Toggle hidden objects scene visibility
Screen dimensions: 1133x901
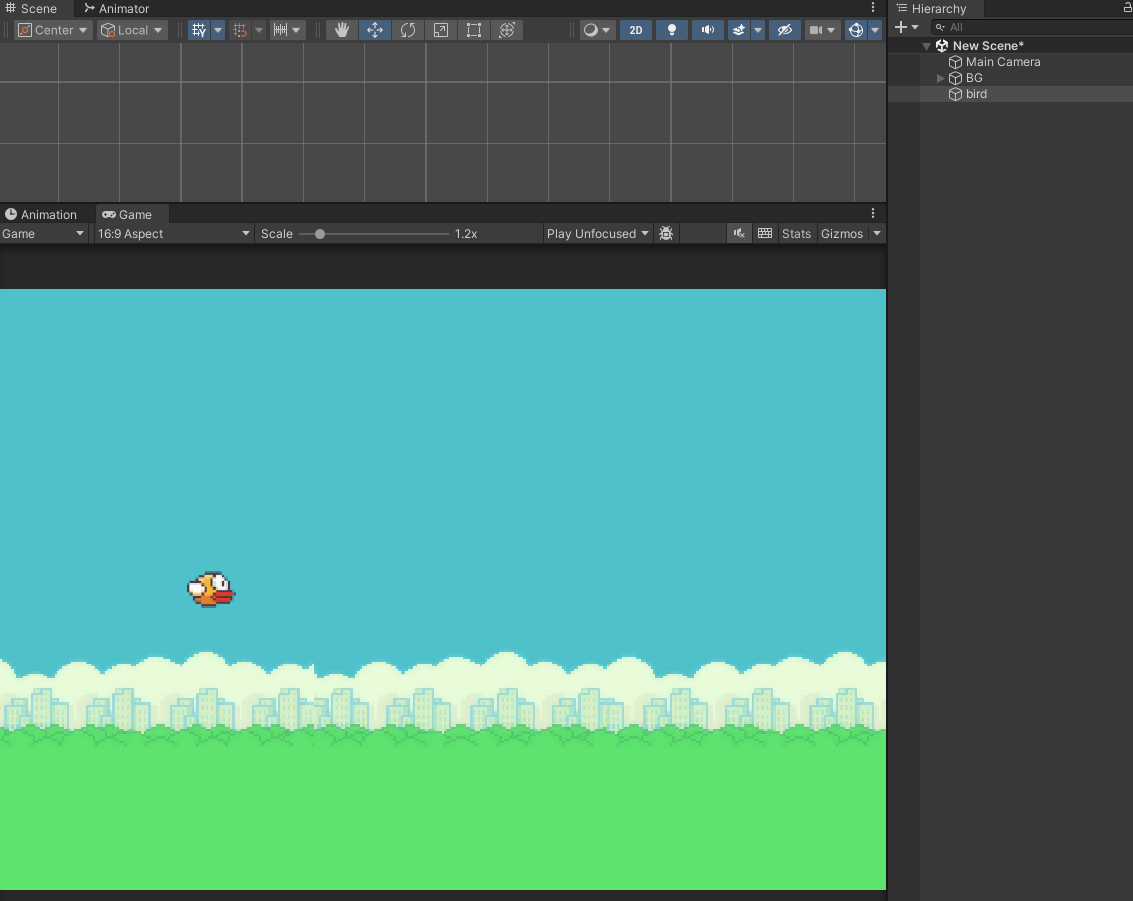pyautogui.click(x=785, y=30)
